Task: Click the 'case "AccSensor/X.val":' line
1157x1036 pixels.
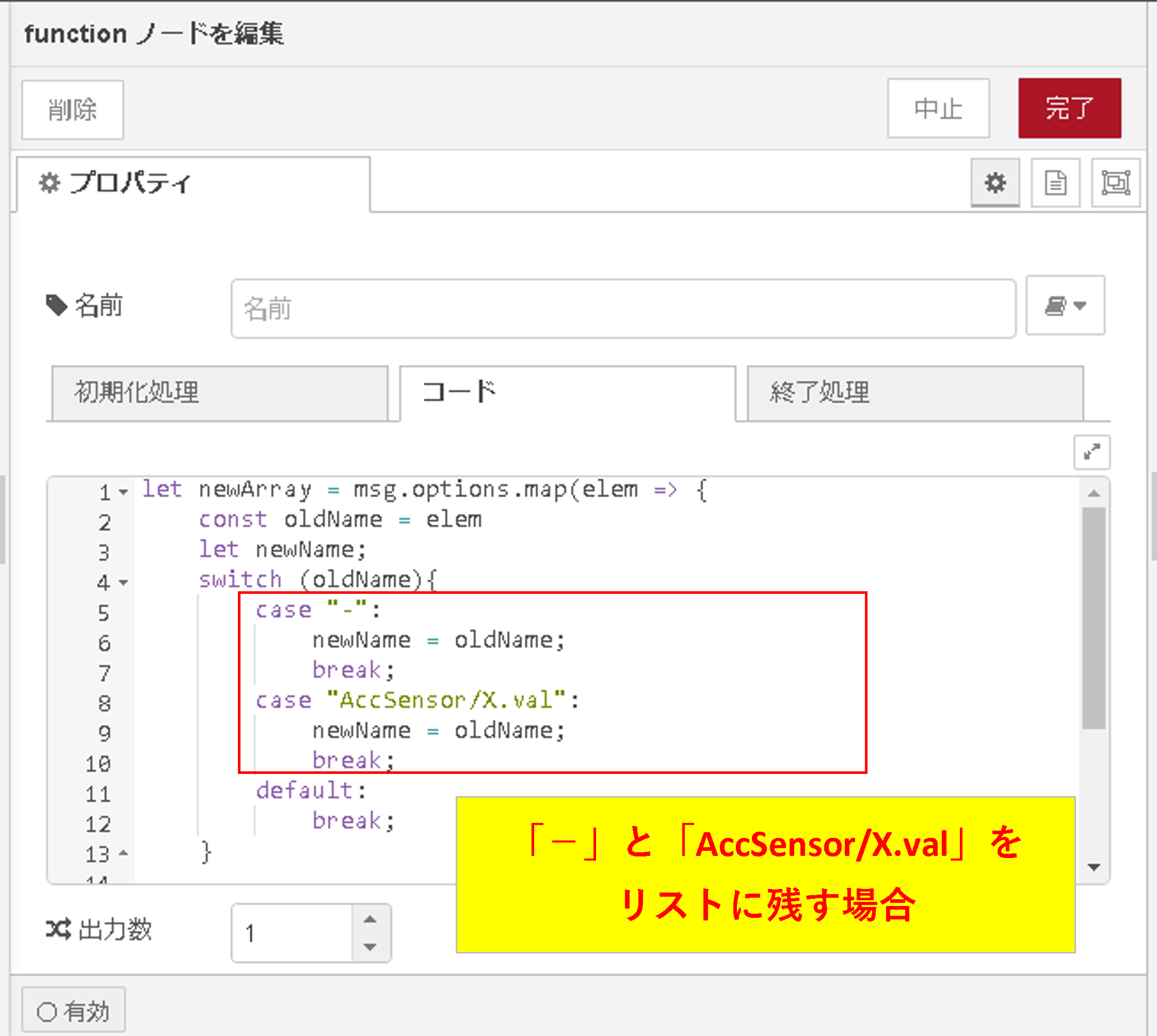Action: pos(417,700)
